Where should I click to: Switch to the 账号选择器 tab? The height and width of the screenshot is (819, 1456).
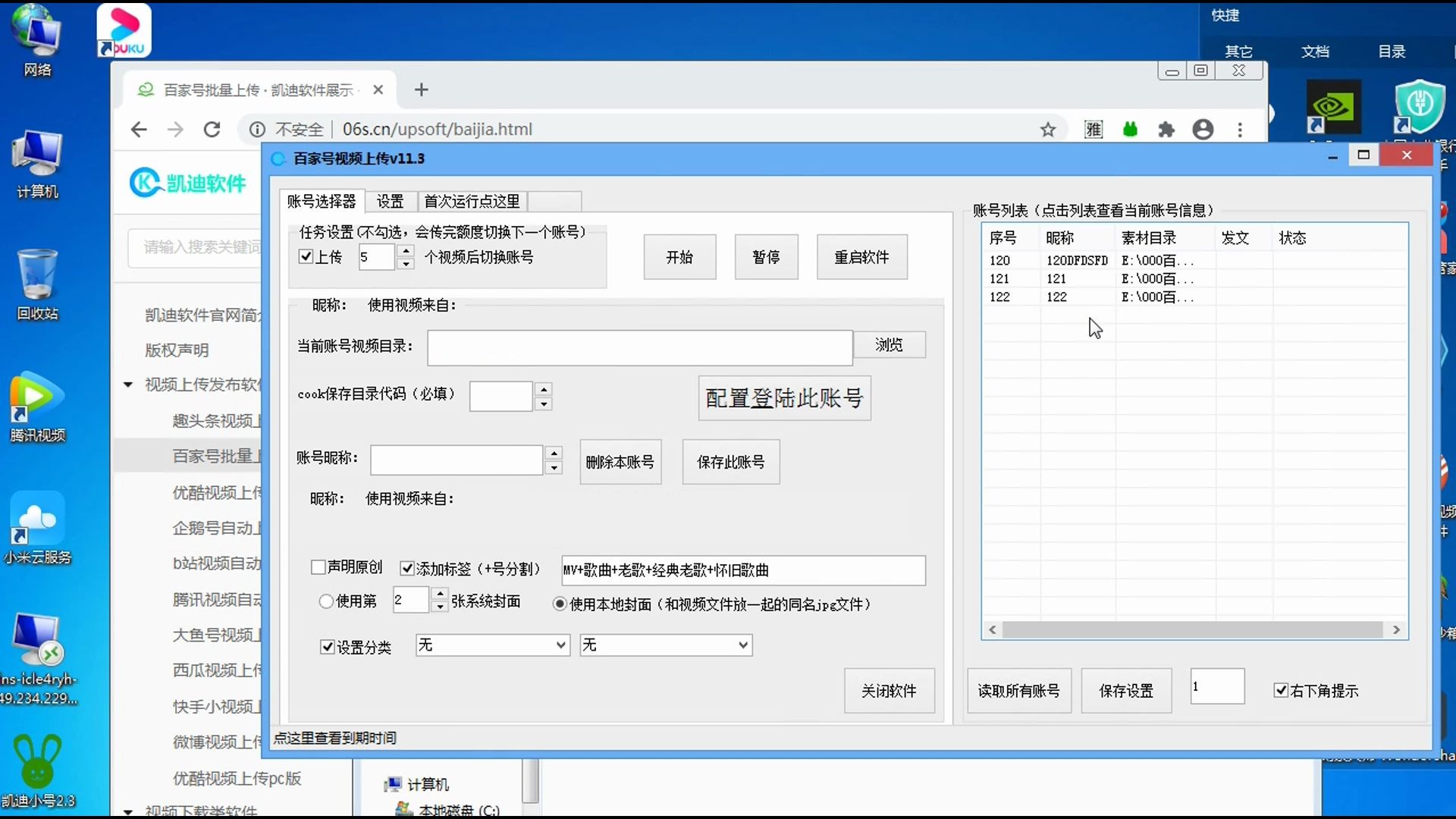pyautogui.click(x=322, y=201)
